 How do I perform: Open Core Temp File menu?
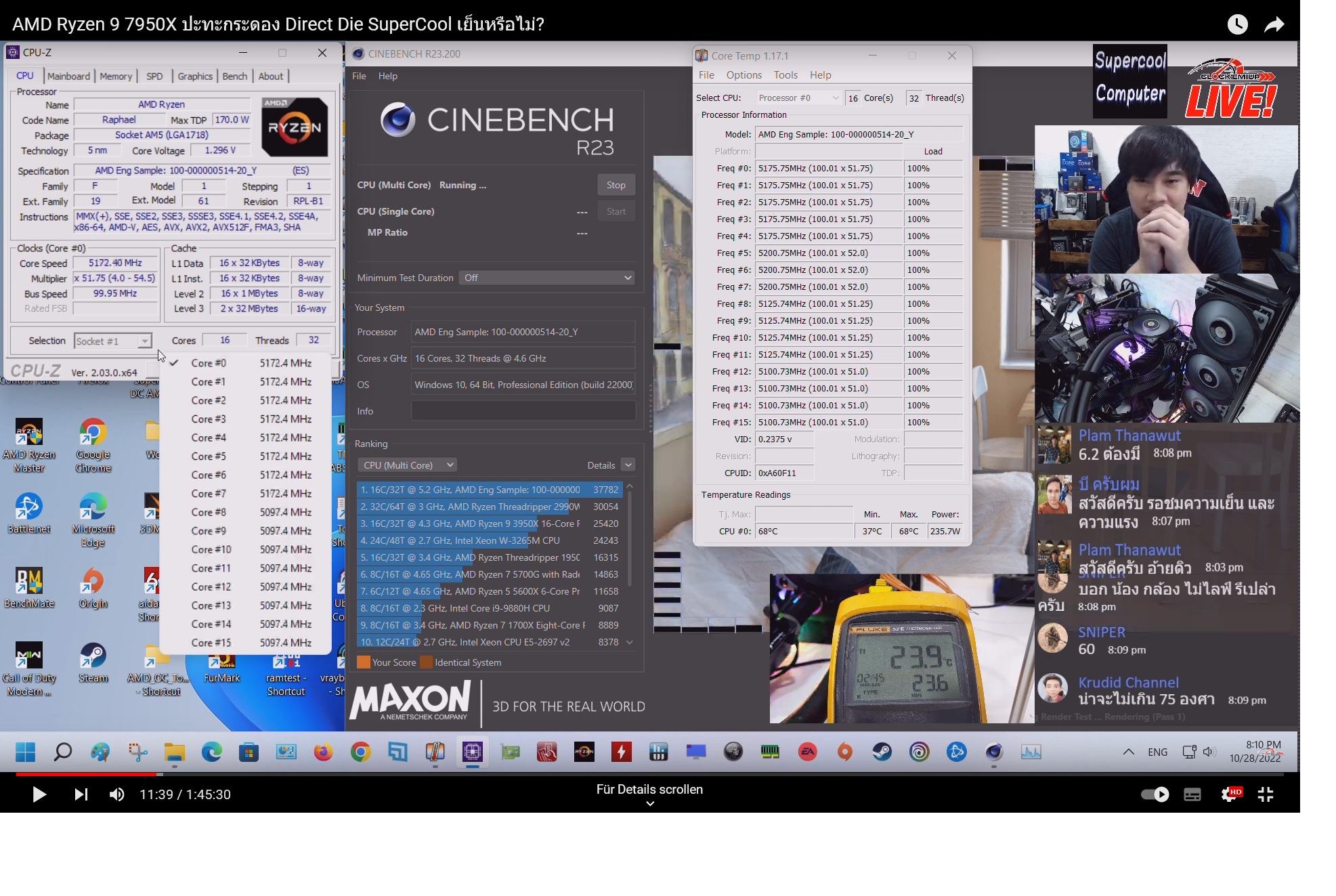pos(706,75)
